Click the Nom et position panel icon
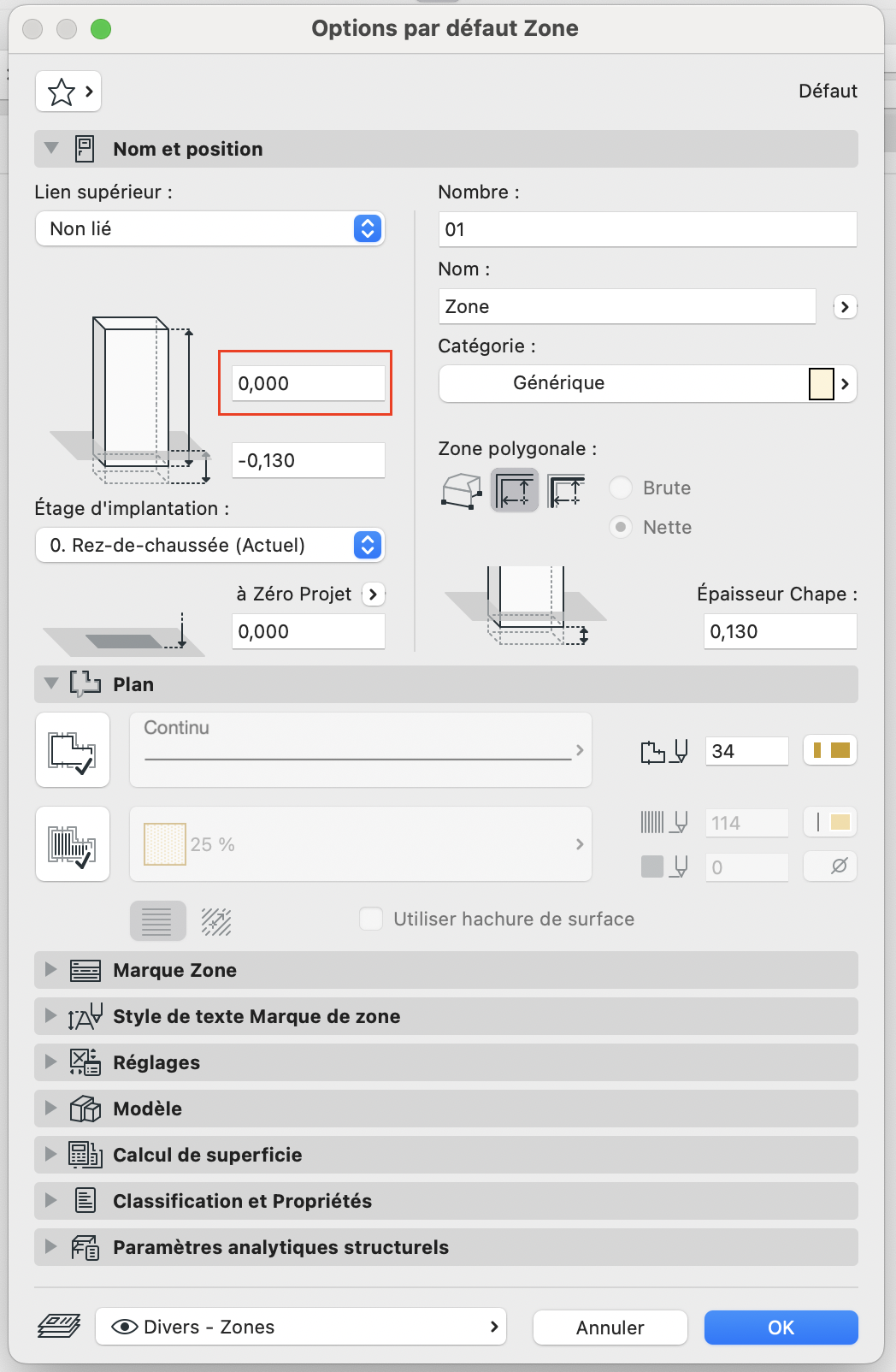Image resolution: width=896 pixels, height=1372 pixels. pos(85,149)
